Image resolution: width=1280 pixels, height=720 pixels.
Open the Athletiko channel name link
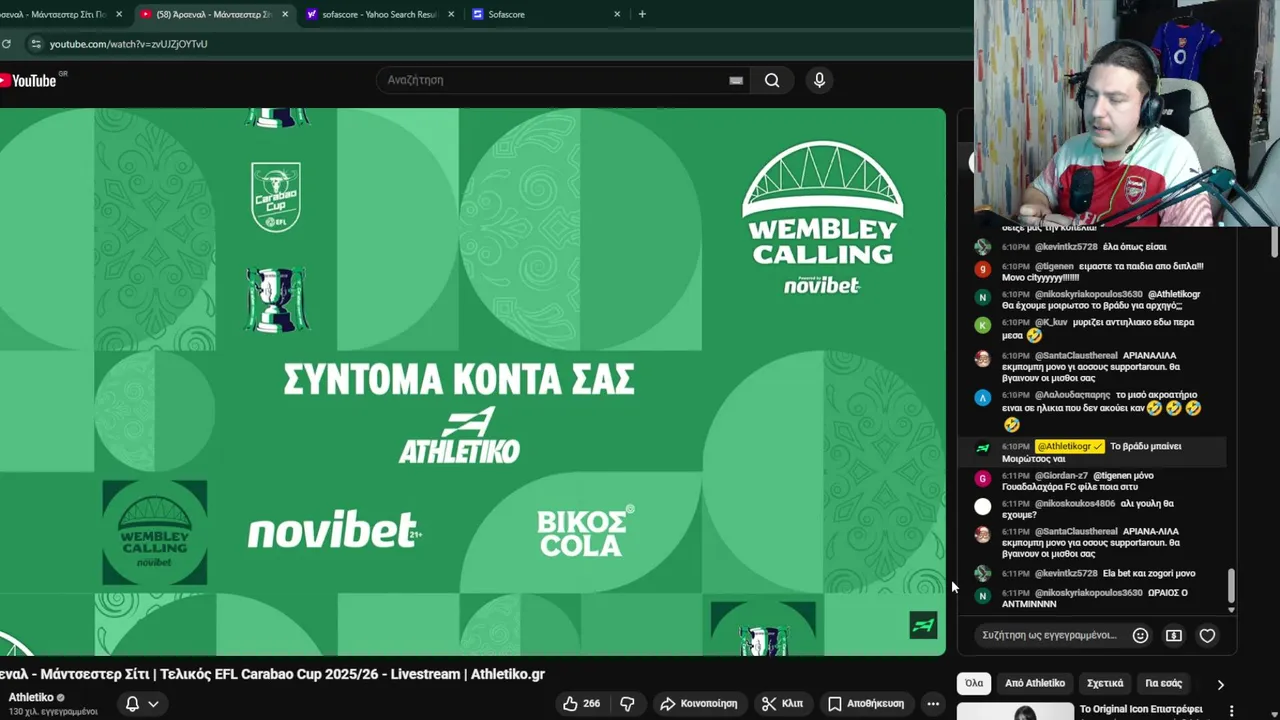tap(31, 697)
